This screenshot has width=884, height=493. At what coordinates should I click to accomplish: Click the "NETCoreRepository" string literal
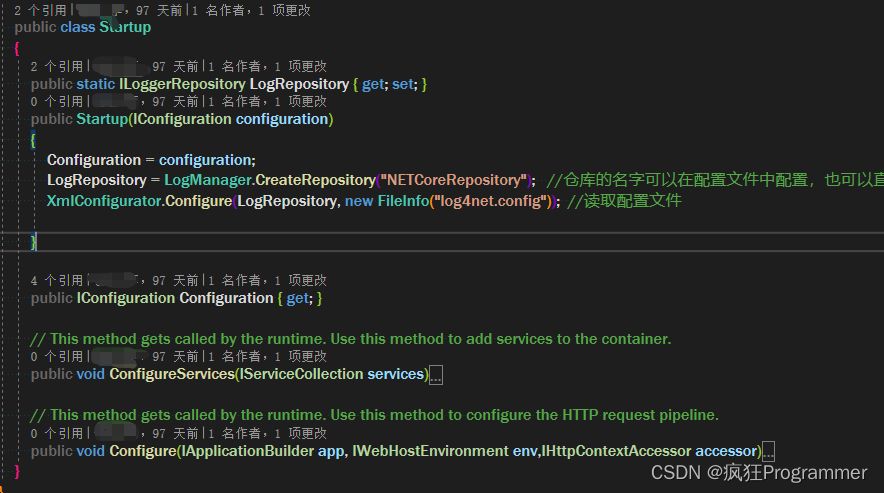453,180
